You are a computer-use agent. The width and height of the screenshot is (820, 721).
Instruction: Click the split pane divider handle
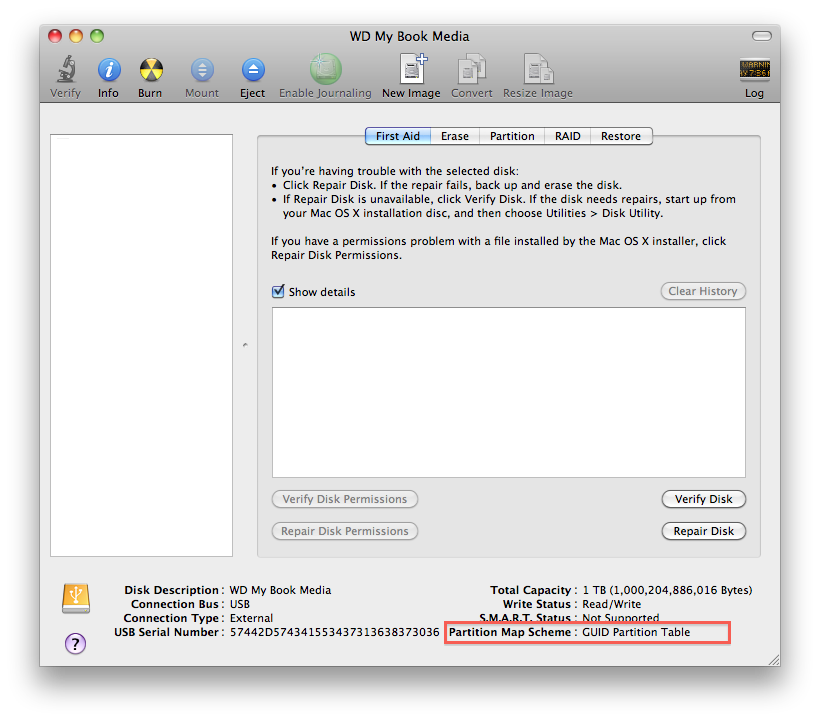point(245,345)
